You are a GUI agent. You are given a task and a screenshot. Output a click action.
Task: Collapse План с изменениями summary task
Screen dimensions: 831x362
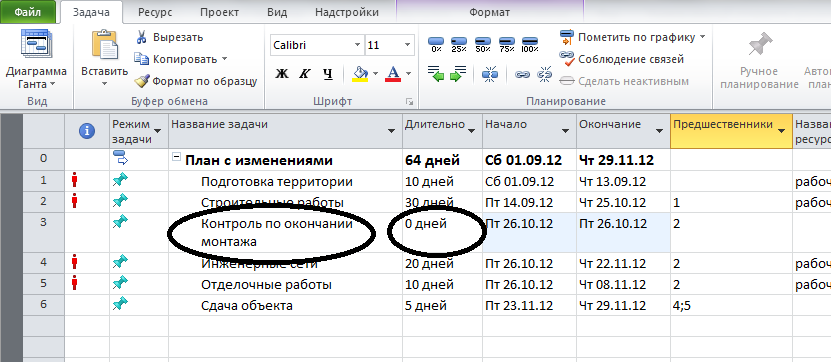tap(176, 157)
